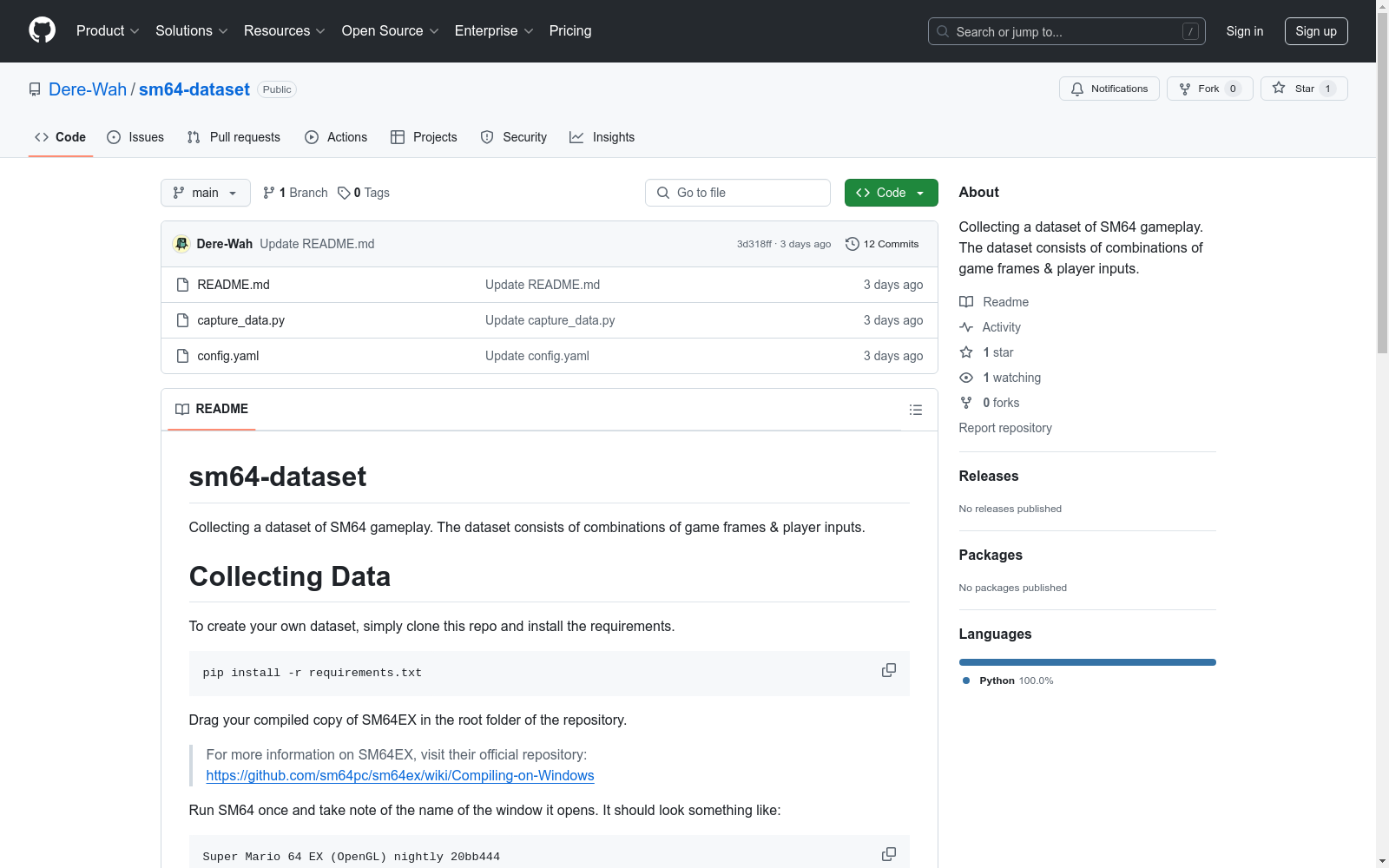
Task: Click the README.md file icon
Action: (x=182, y=285)
